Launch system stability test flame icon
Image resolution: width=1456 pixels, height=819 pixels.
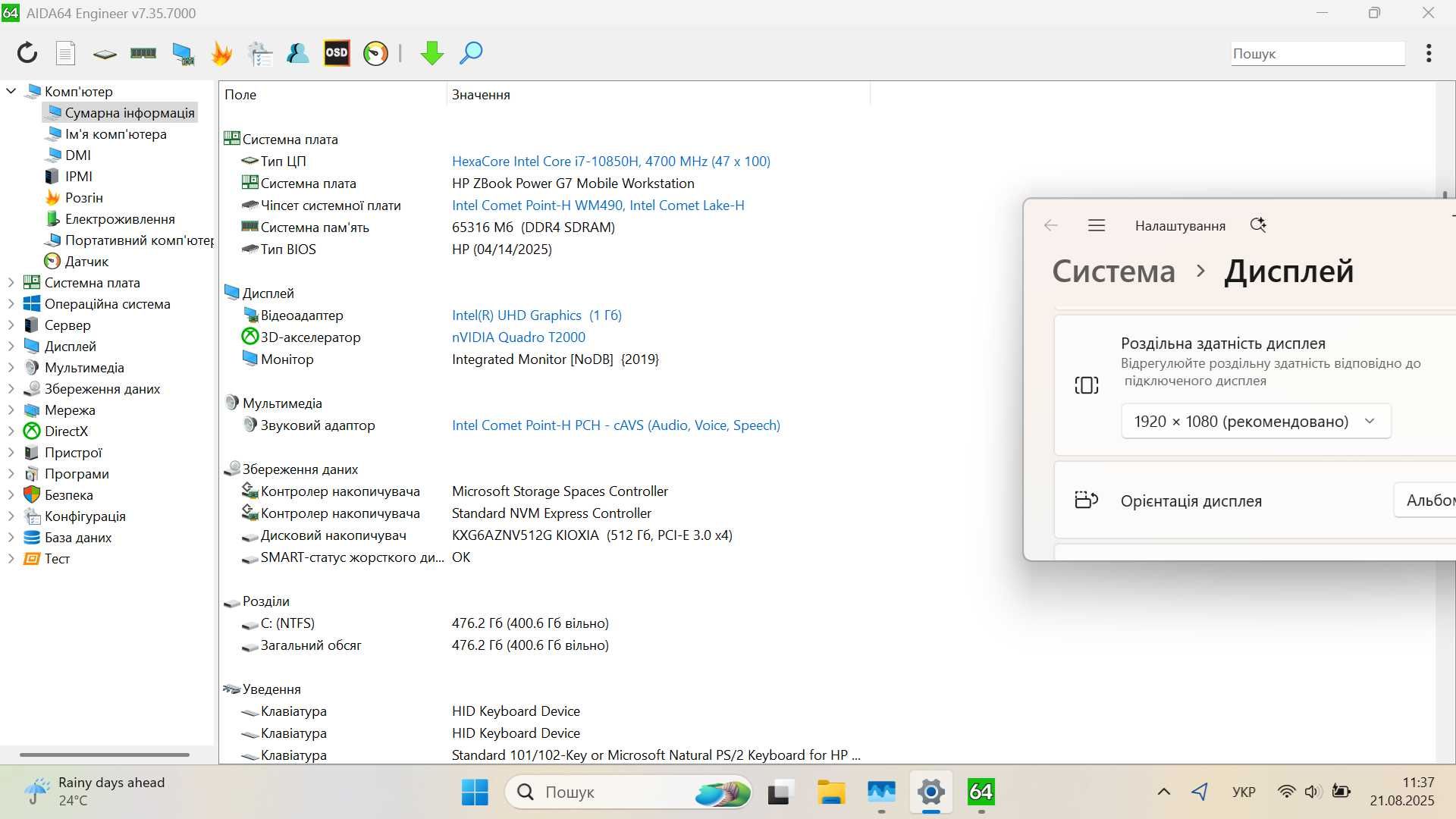[221, 53]
